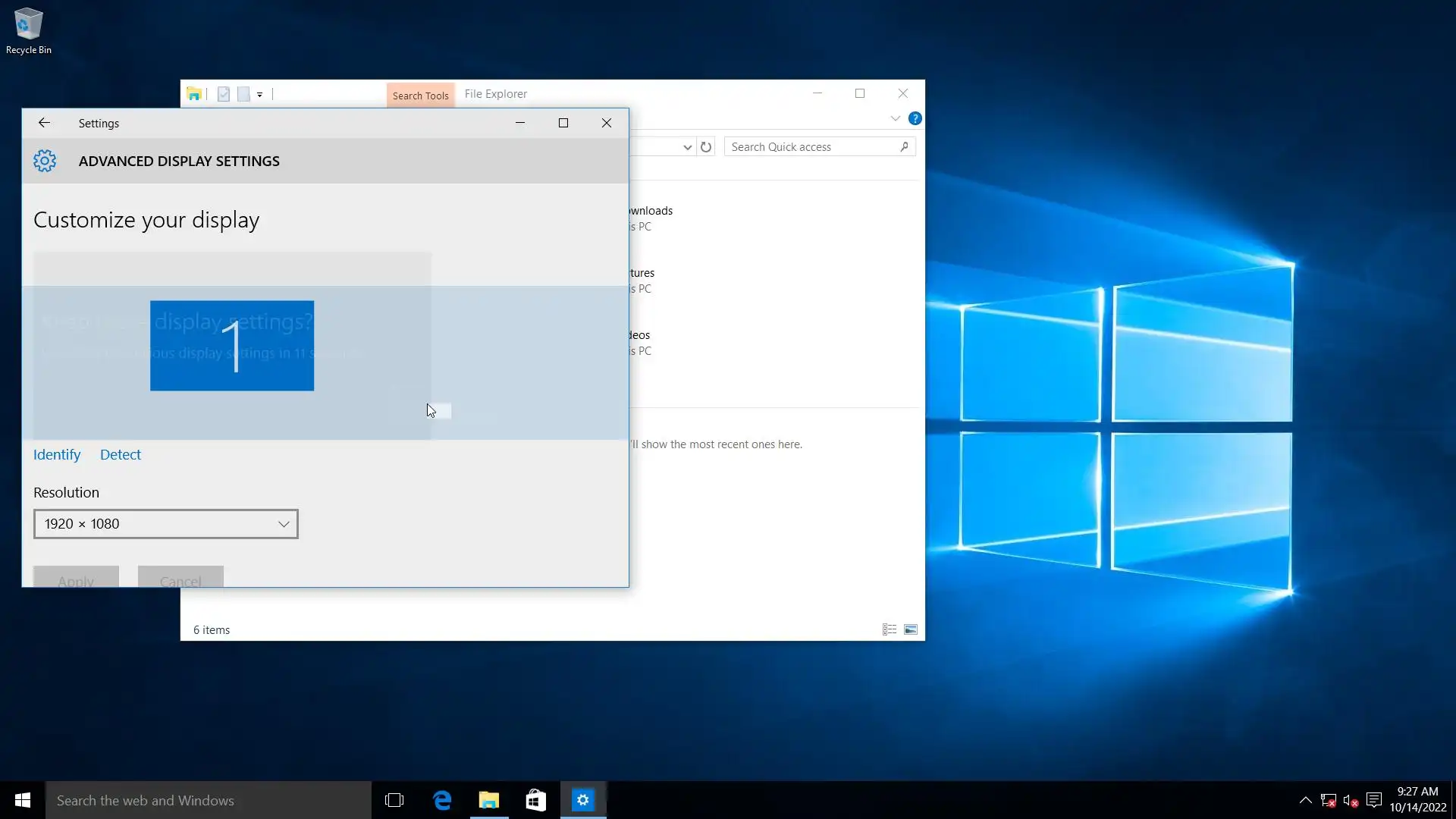Open Microsoft Edge from taskbar

(x=442, y=800)
